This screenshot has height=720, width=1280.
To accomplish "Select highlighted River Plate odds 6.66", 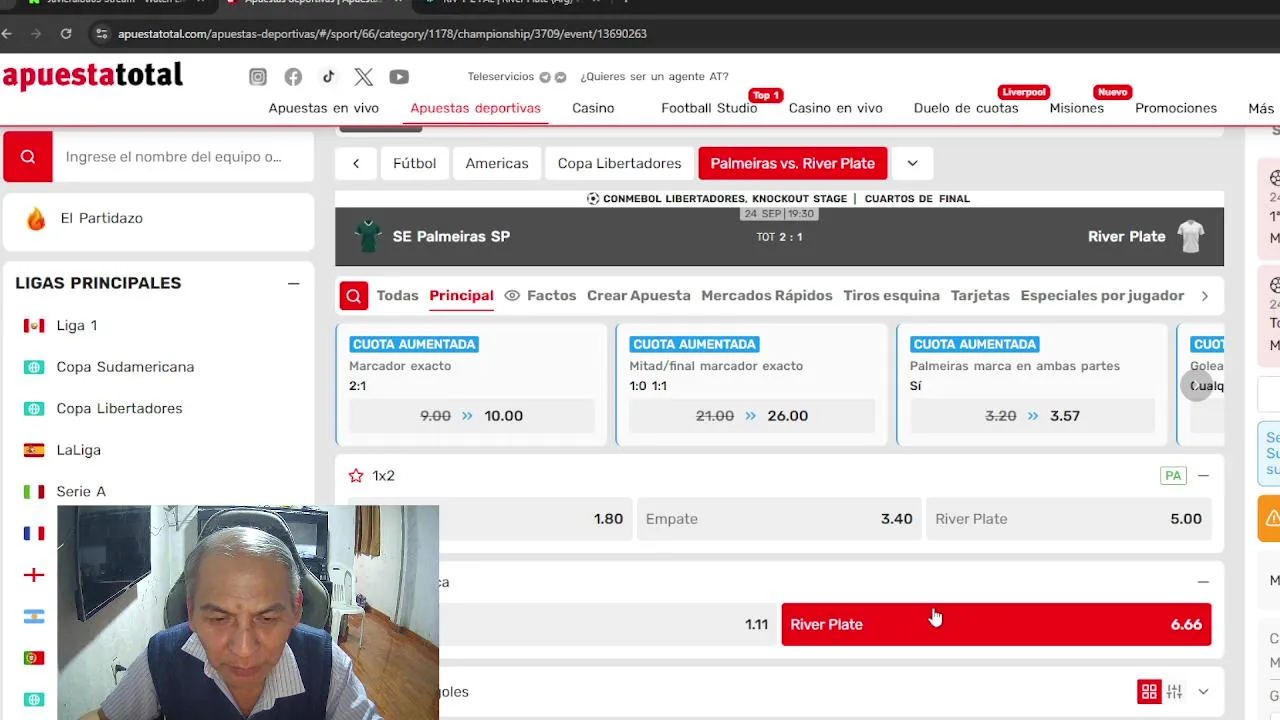I will point(996,624).
